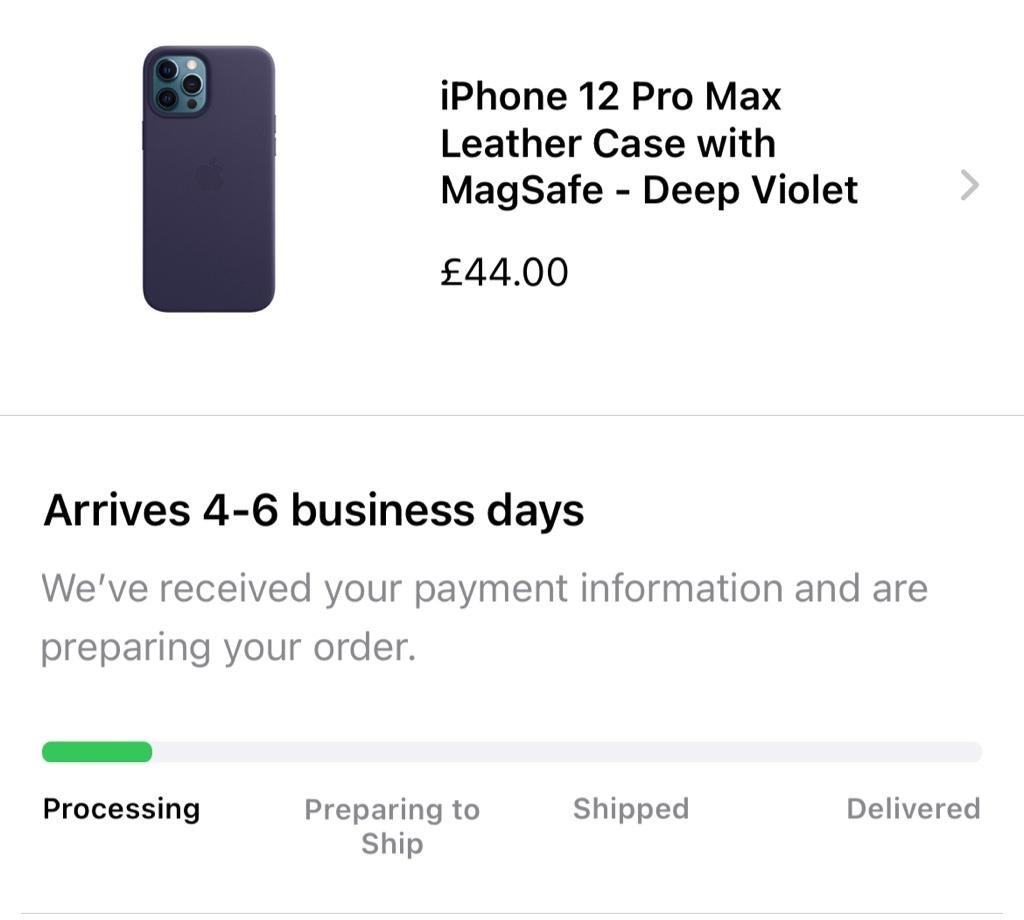Click the "We've received your payment information" line
The image size is (1024, 920).
pyautogui.click(x=484, y=588)
